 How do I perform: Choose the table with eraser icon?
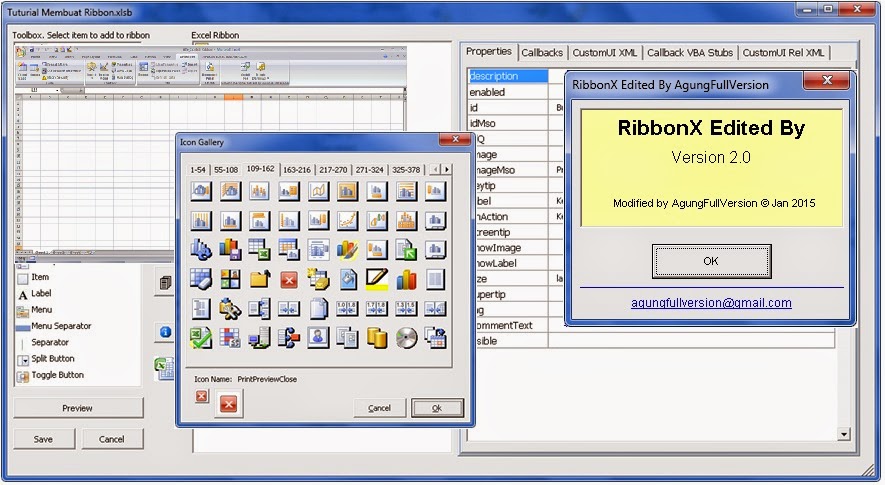tap(201, 279)
